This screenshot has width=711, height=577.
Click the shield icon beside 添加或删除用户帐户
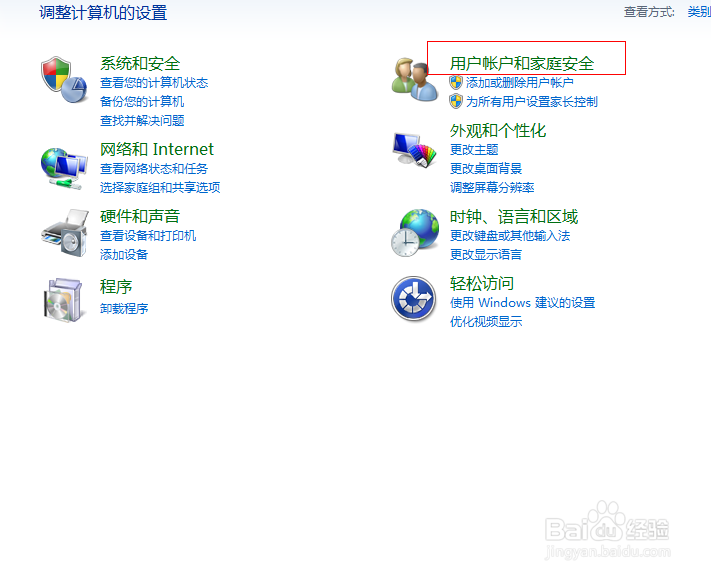(x=456, y=83)
